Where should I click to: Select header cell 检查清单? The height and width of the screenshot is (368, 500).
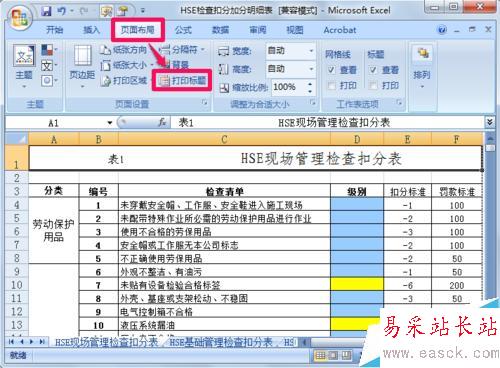coord(224,191)
